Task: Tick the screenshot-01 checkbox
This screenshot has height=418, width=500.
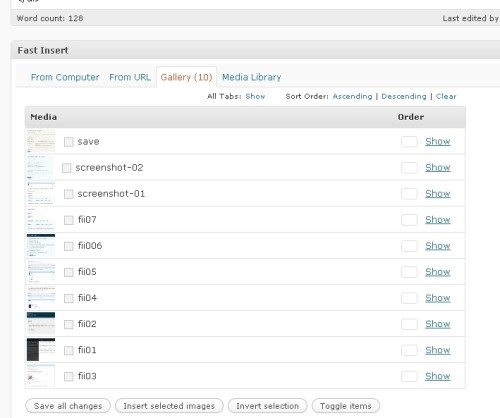Action: [69, 194]
